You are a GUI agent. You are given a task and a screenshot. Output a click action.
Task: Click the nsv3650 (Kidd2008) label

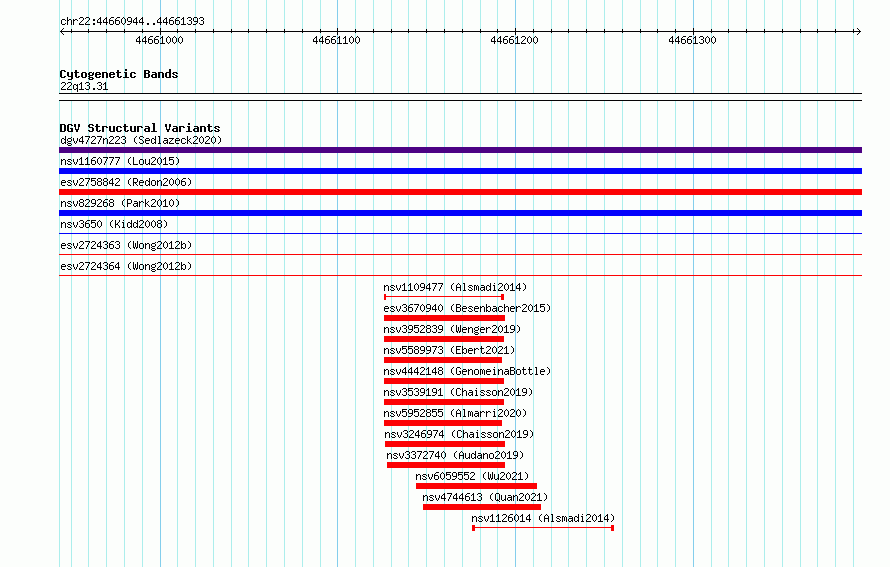[114, 224]
